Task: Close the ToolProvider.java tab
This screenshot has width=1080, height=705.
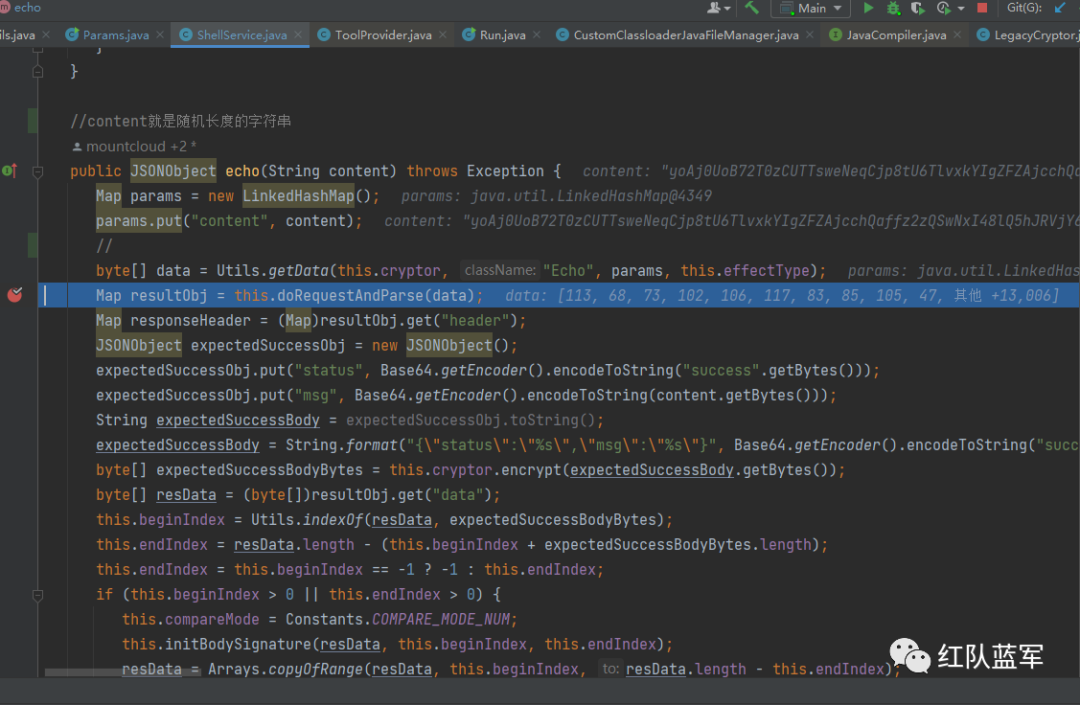Action: pyautogui.click(x=442, y=34)
